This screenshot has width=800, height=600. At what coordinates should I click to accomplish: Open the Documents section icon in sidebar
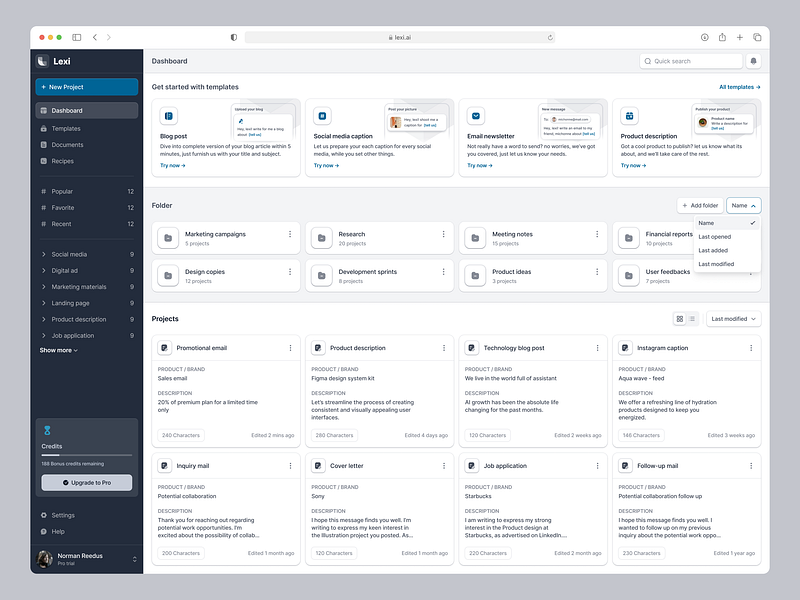43,144
